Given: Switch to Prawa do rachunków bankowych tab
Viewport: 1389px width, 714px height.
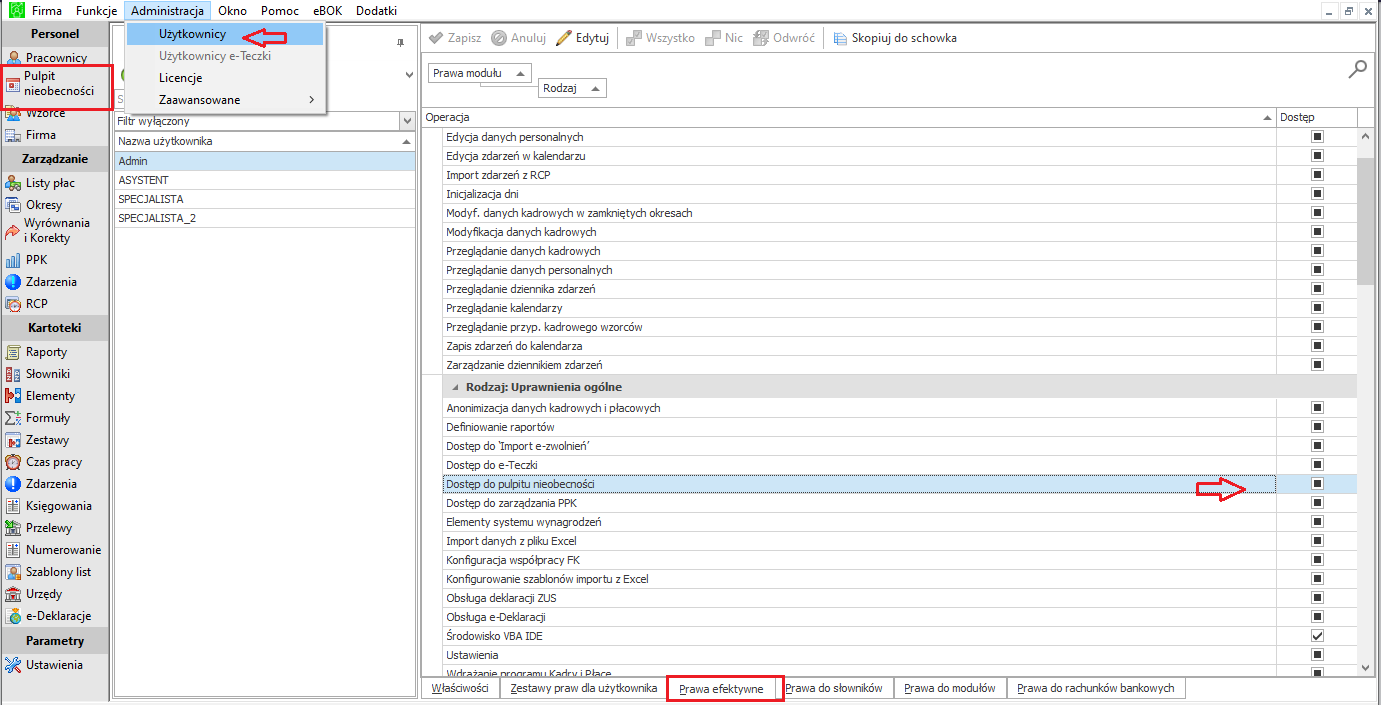Looking at the screenshot, I should (1096, 688).
